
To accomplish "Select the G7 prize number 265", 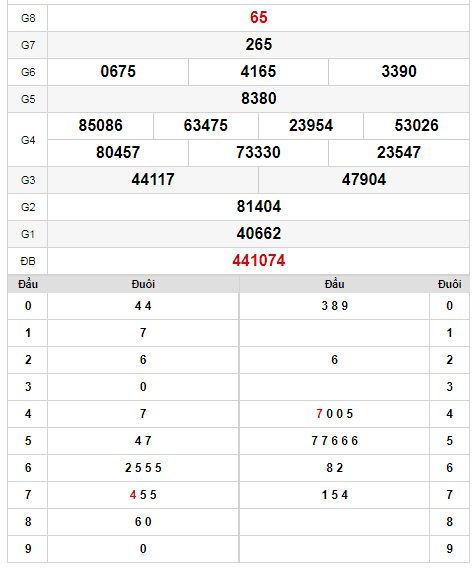I will (258, 45).
